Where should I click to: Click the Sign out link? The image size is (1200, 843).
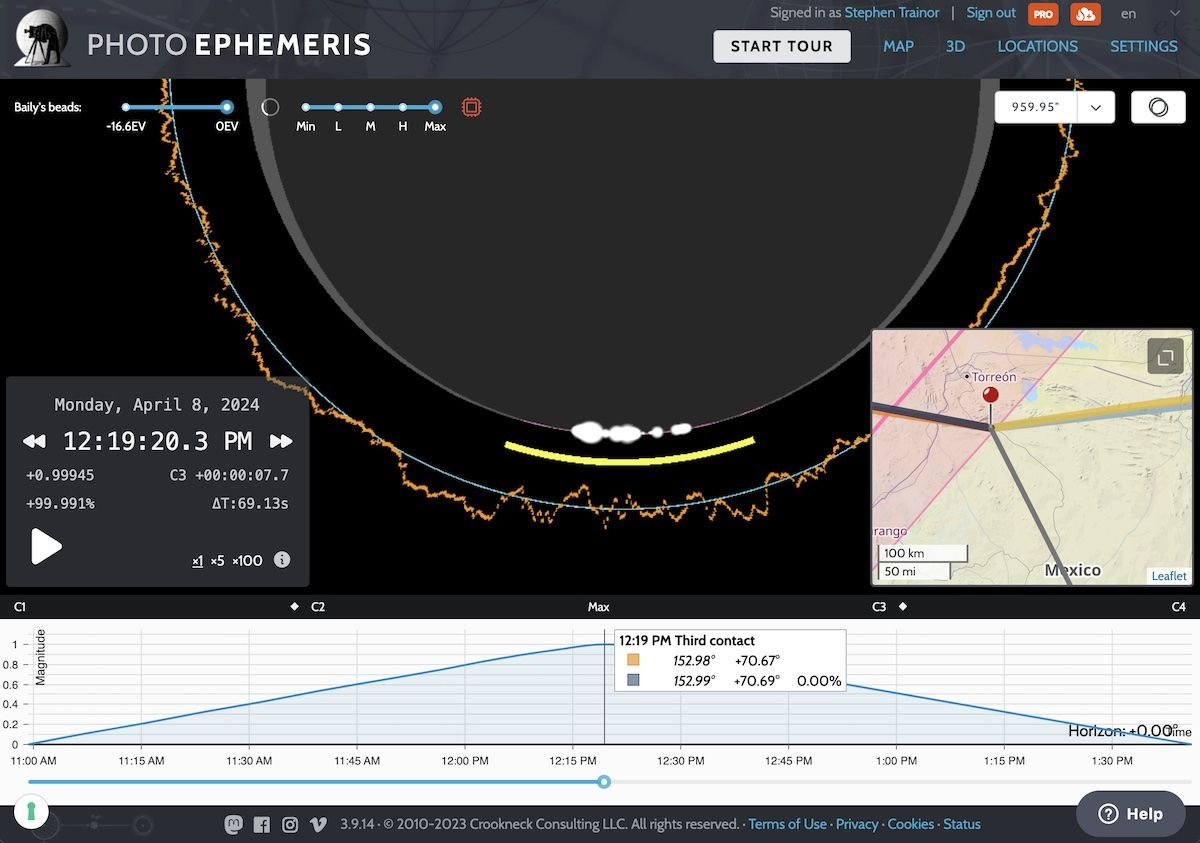(x=991, y=13)
